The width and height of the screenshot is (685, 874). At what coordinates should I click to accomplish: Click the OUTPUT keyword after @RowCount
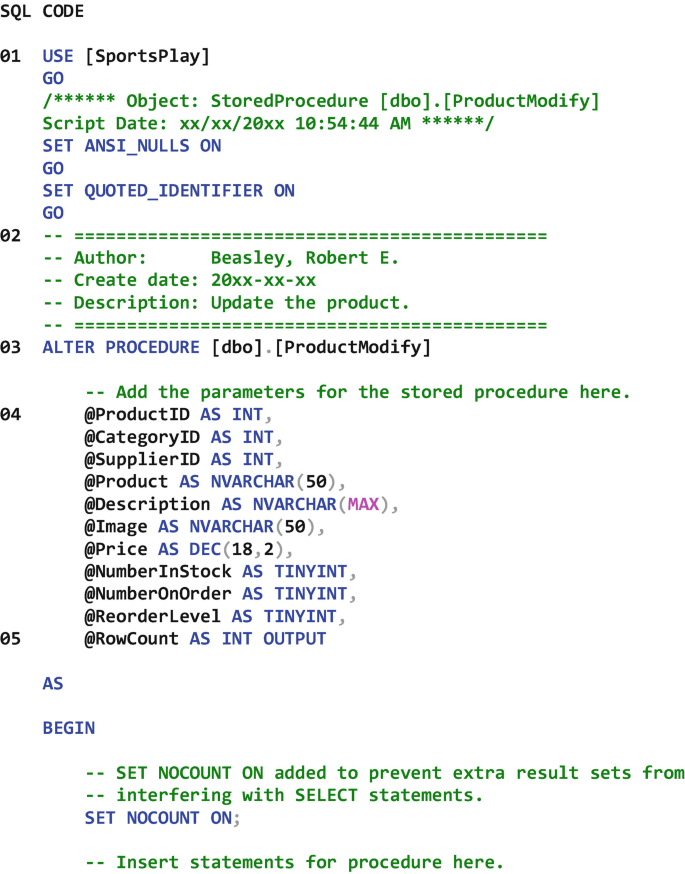coord(294,638)
